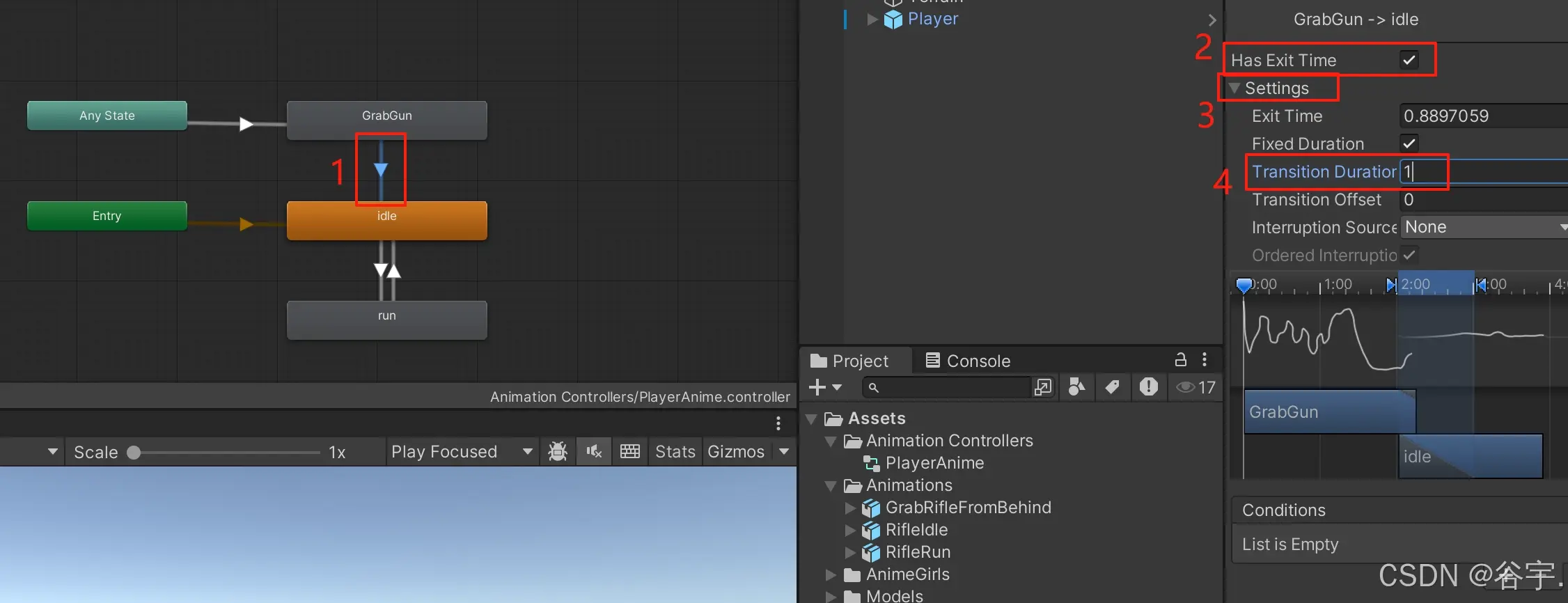Screen dimensions: 1568x603
Task: Select the run state node
Action: pos(387,320)
